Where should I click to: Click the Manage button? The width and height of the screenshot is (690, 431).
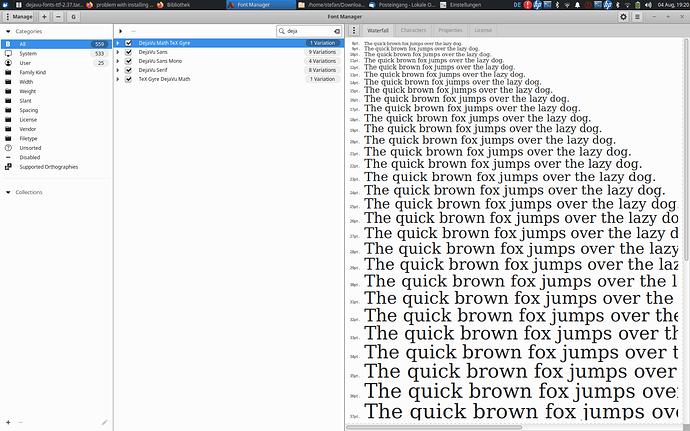pos(18,17)
